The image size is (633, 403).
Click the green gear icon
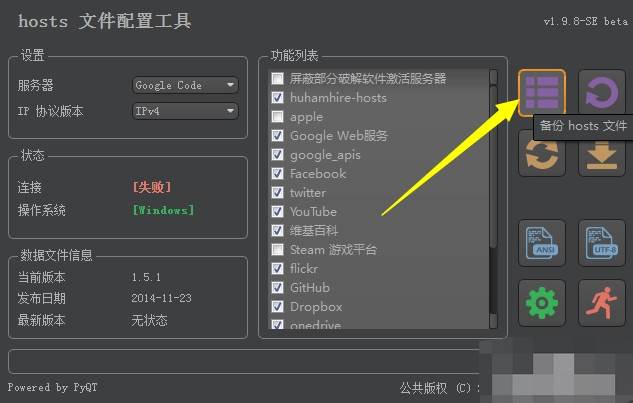pos(542,303)
